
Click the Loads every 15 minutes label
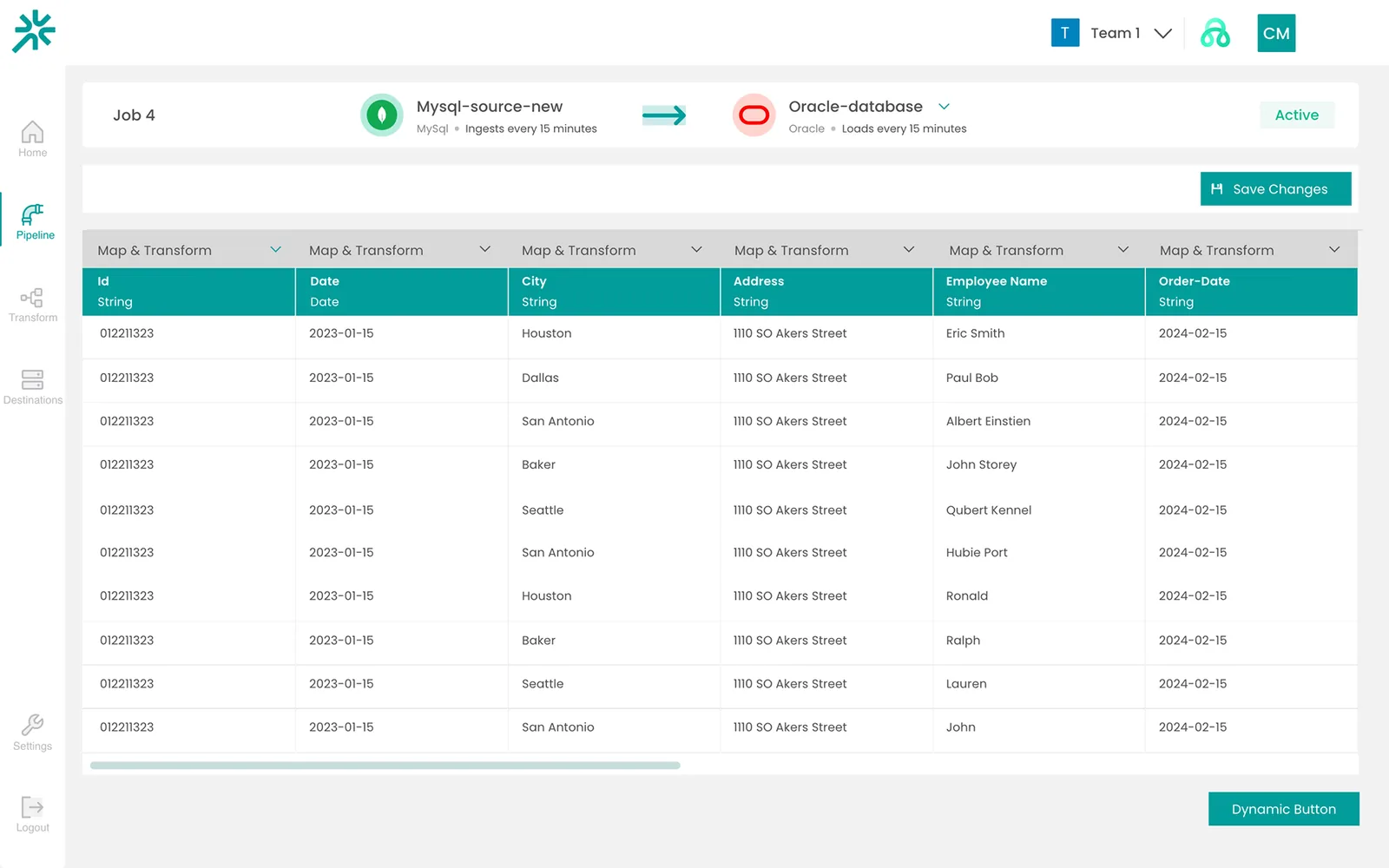click(x=904, y=128)
